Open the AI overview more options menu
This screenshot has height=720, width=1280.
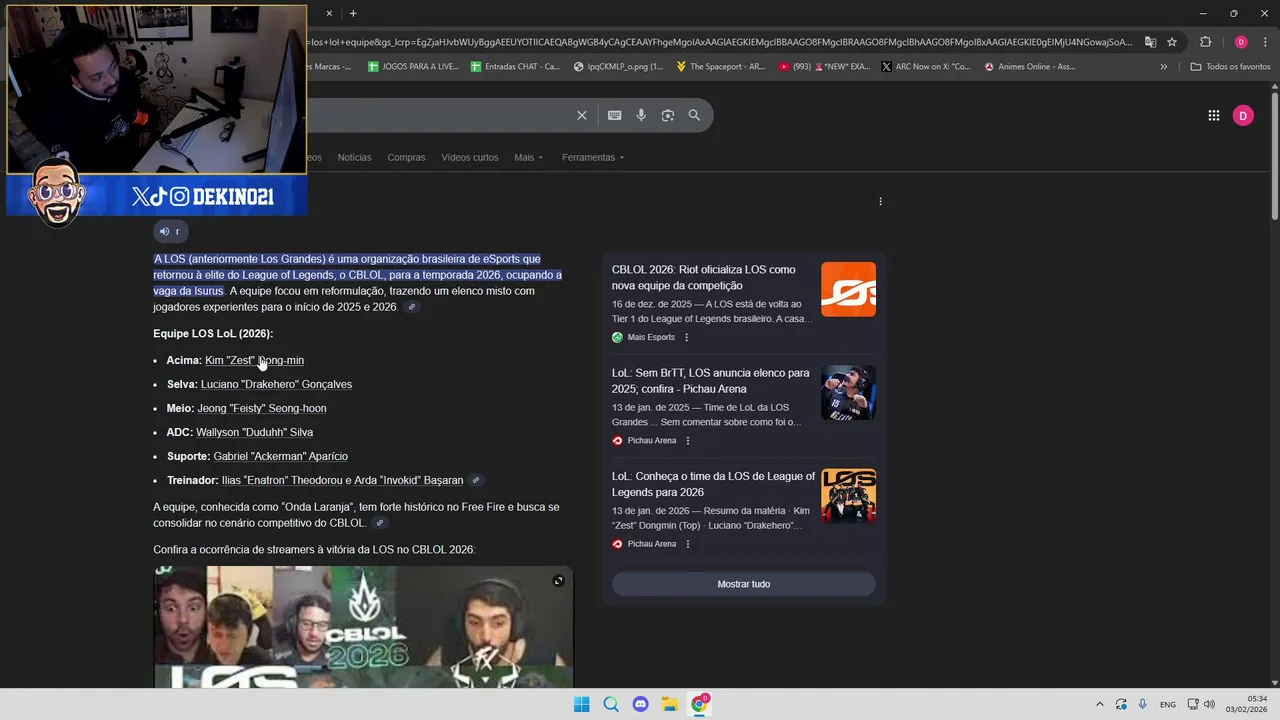pyautogui.click(x=880, y=201)
